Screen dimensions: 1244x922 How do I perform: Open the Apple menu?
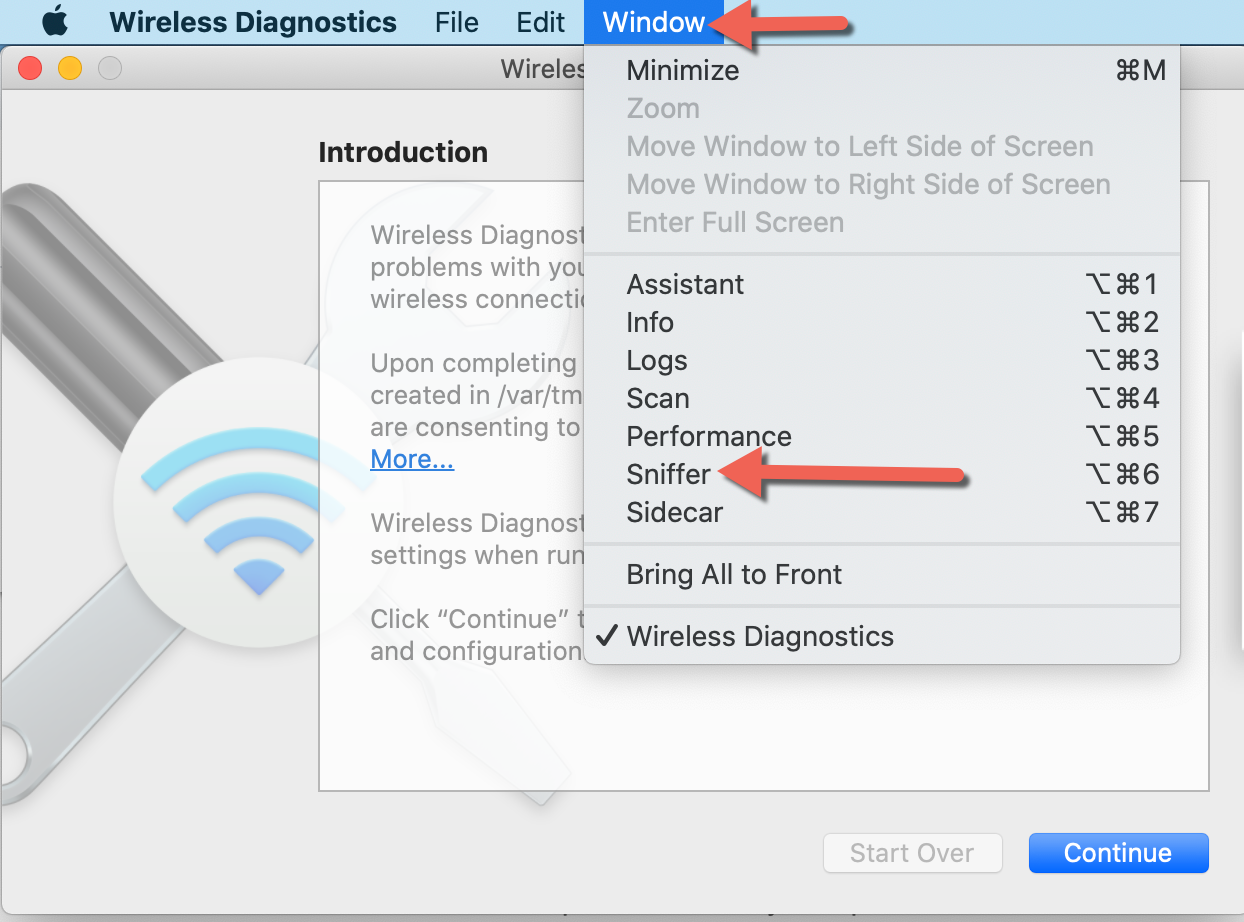[x=55, y=21]
